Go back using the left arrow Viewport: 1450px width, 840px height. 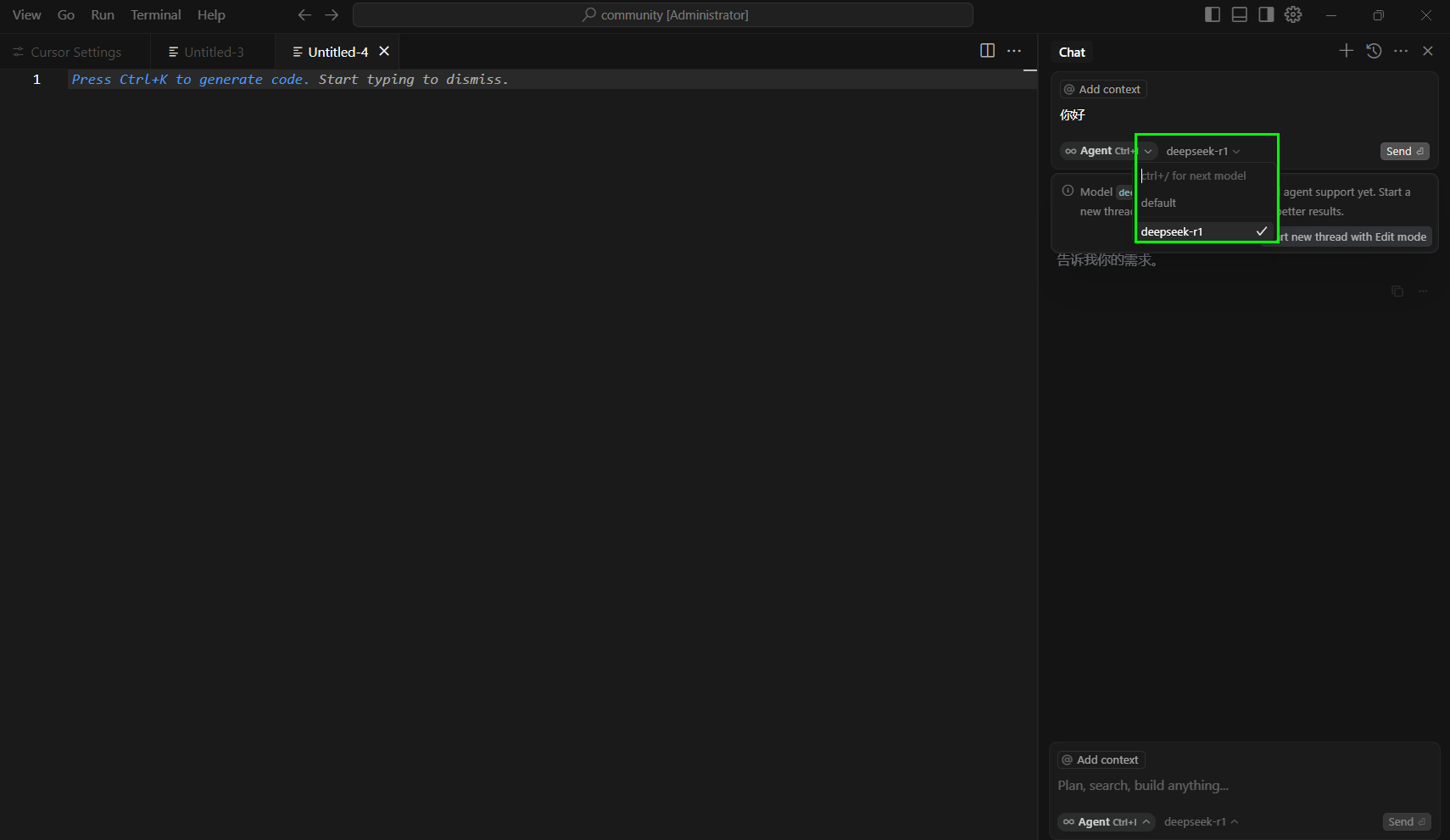coord(304,14)
